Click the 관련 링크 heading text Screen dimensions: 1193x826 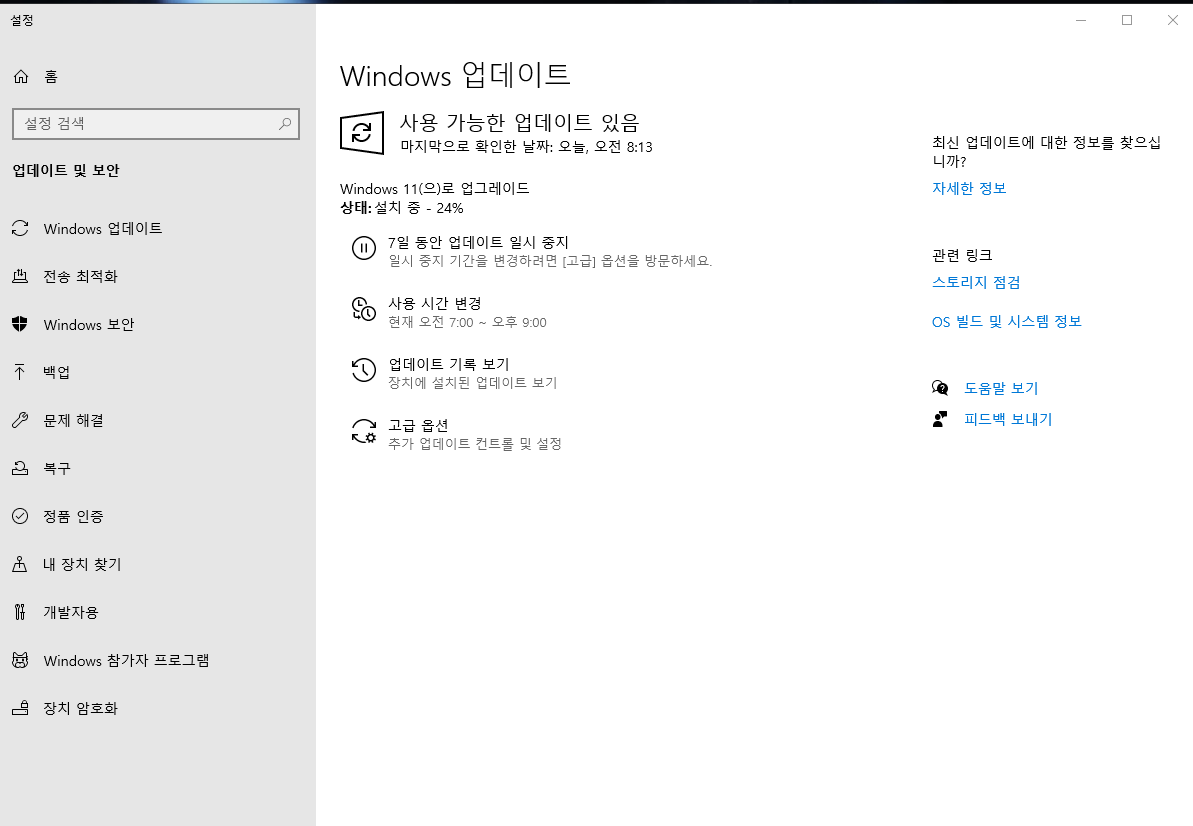[962, 255]
